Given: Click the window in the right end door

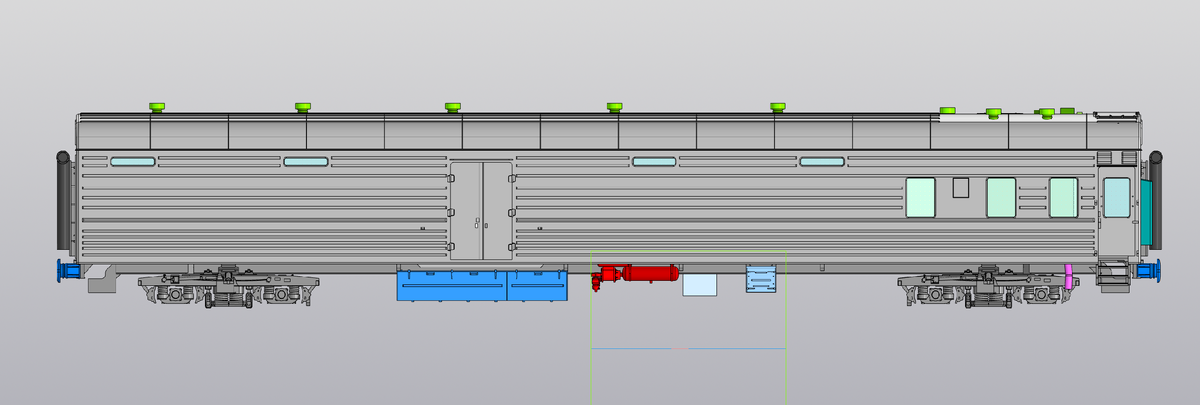Looking at the screenshot, I should 1115,197.
